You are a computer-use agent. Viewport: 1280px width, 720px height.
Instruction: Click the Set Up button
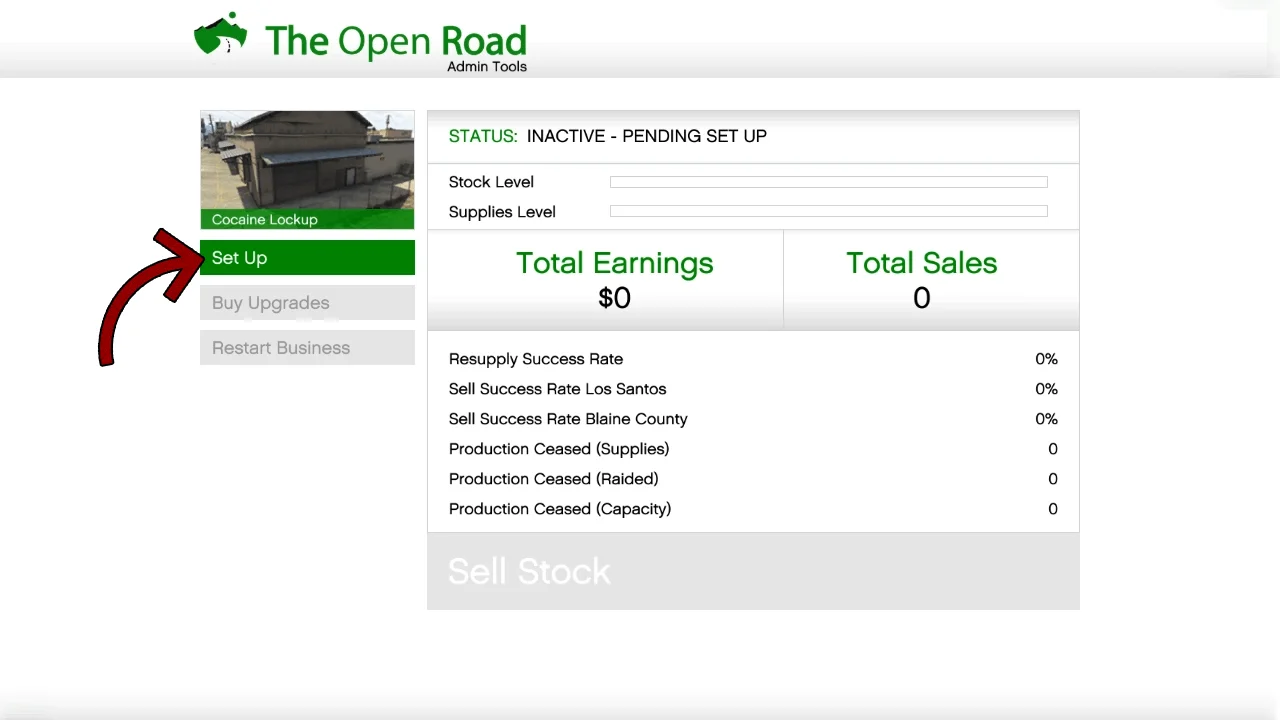pyautogui.click(x=307, y=257)
